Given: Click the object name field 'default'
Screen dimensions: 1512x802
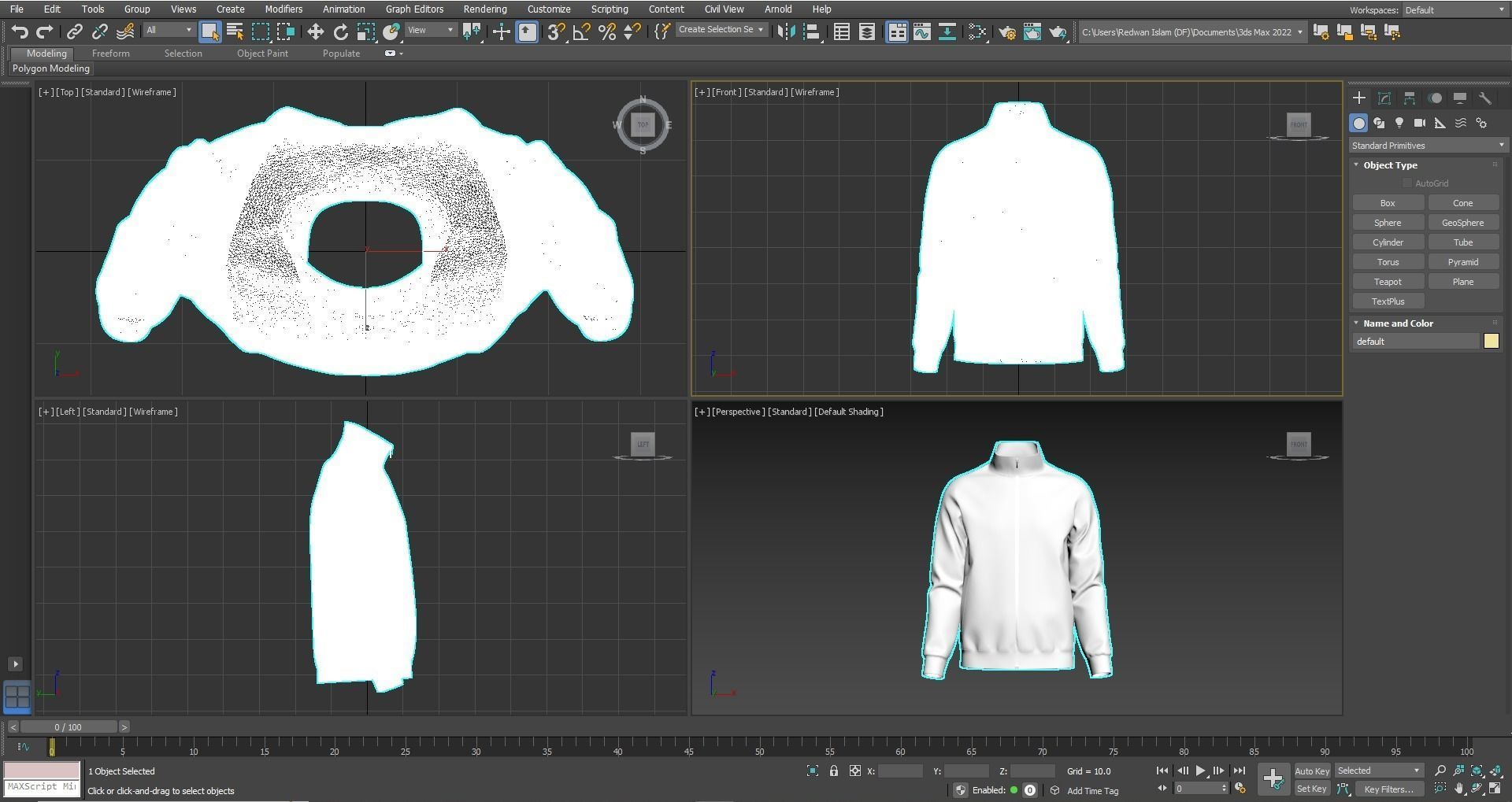Looking at the screenshot, I should click(1416, 342).
